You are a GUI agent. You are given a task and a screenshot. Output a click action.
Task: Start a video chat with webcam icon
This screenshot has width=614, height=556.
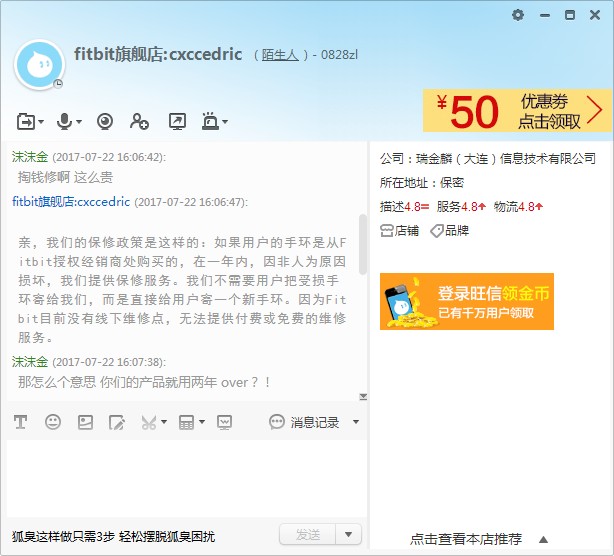(105, 121)
